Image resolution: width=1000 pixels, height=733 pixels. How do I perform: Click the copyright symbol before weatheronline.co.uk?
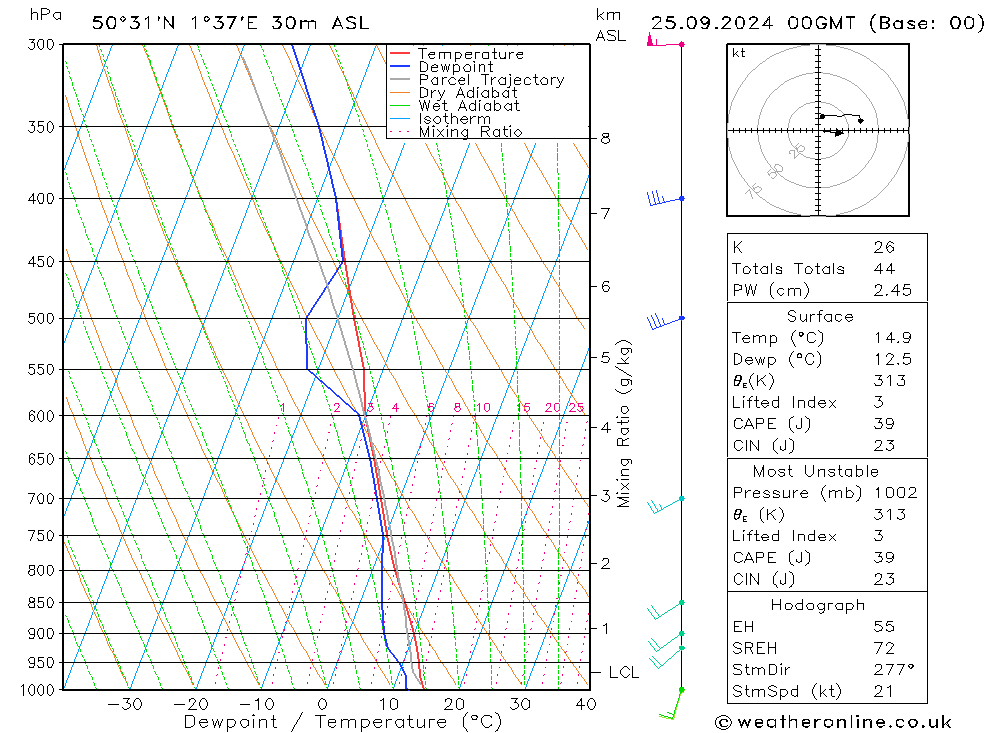coord(723,722)
